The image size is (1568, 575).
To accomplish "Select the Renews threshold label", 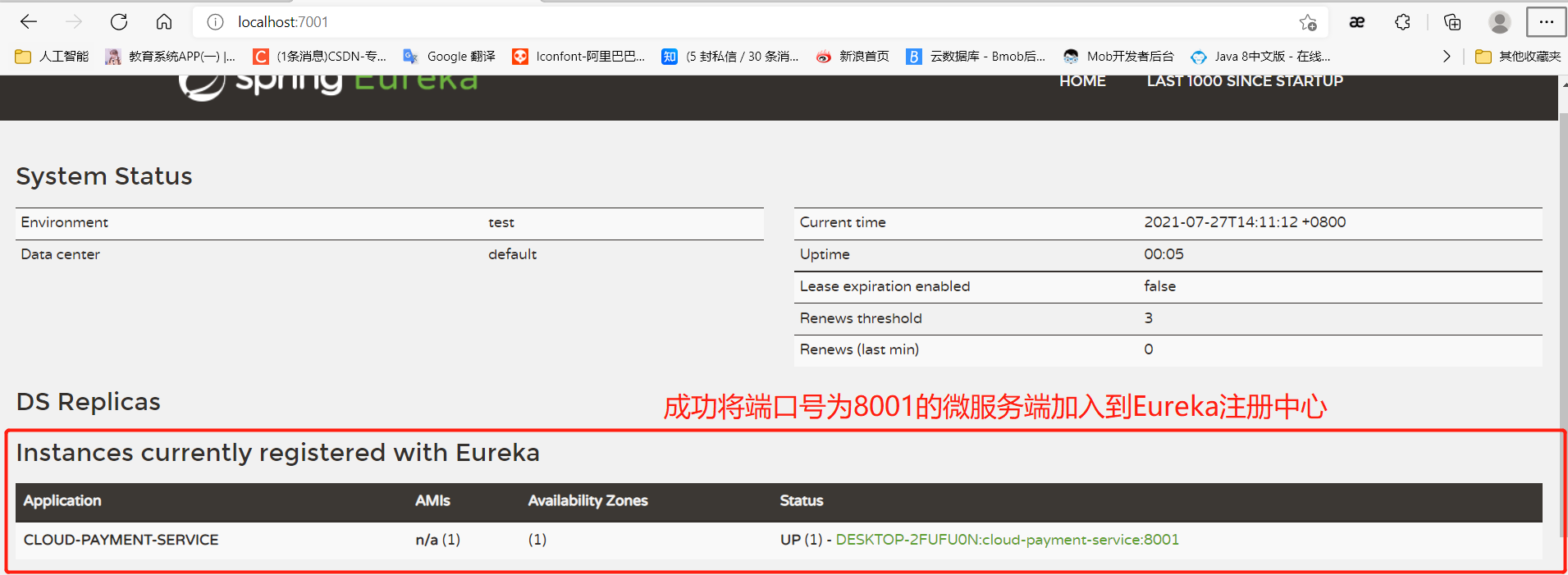I will [x=861, y=318].
